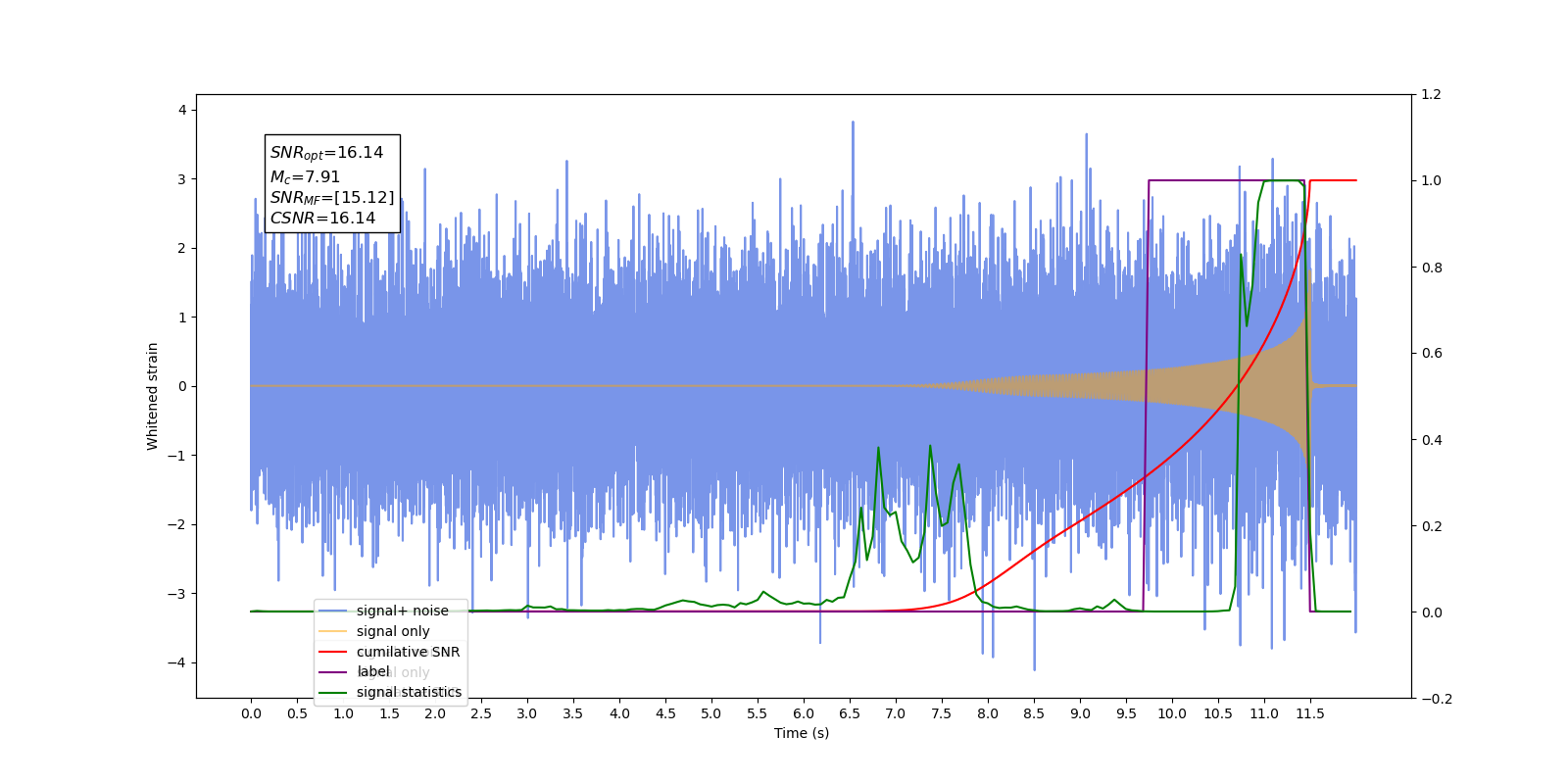Screen dimensions: 1568x784
Task: Click the 1.2 tick on right axis
Action: 1432,95
